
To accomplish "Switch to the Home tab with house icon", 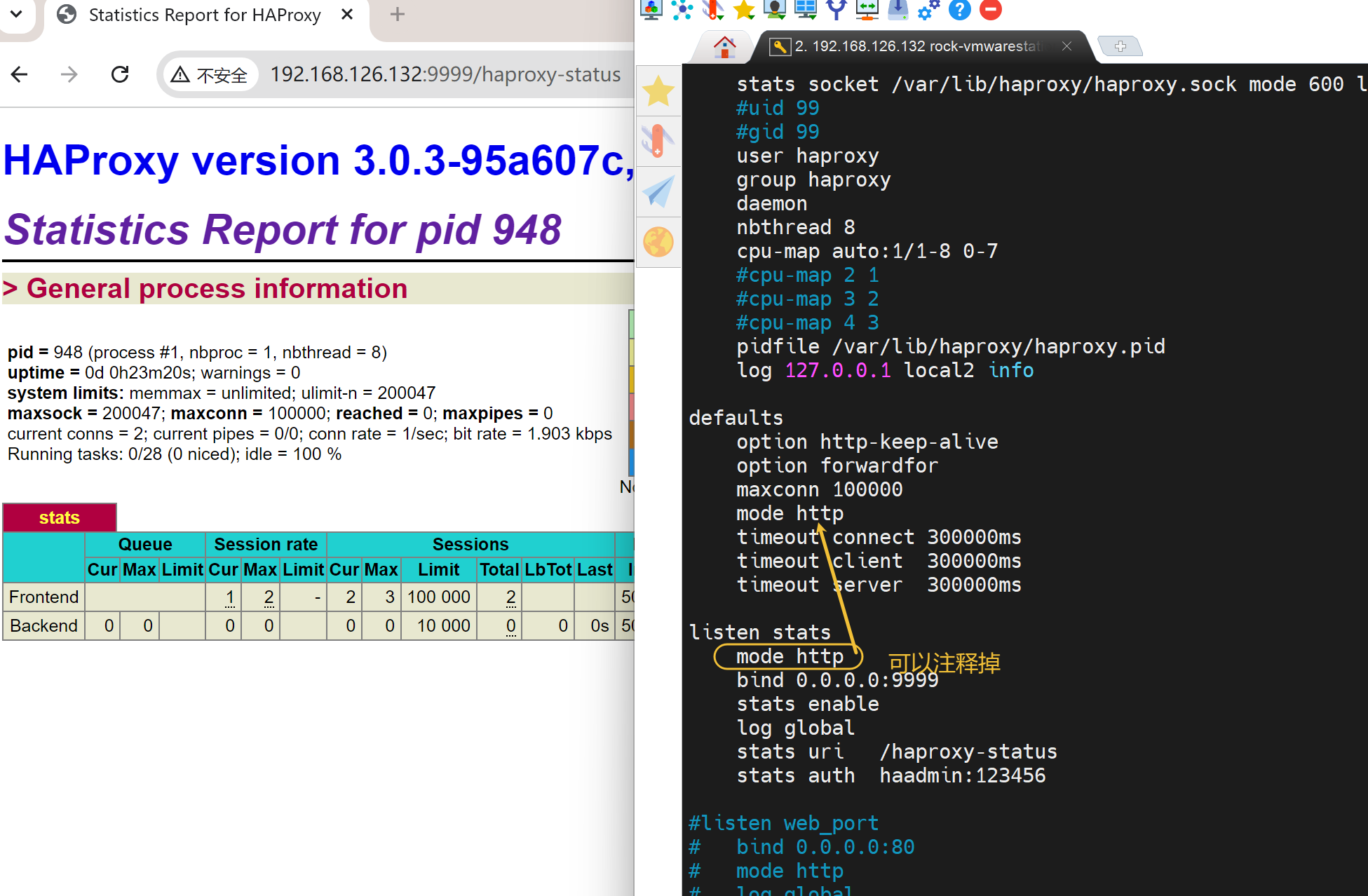I will pyautogui.click(x=724, y=47).
